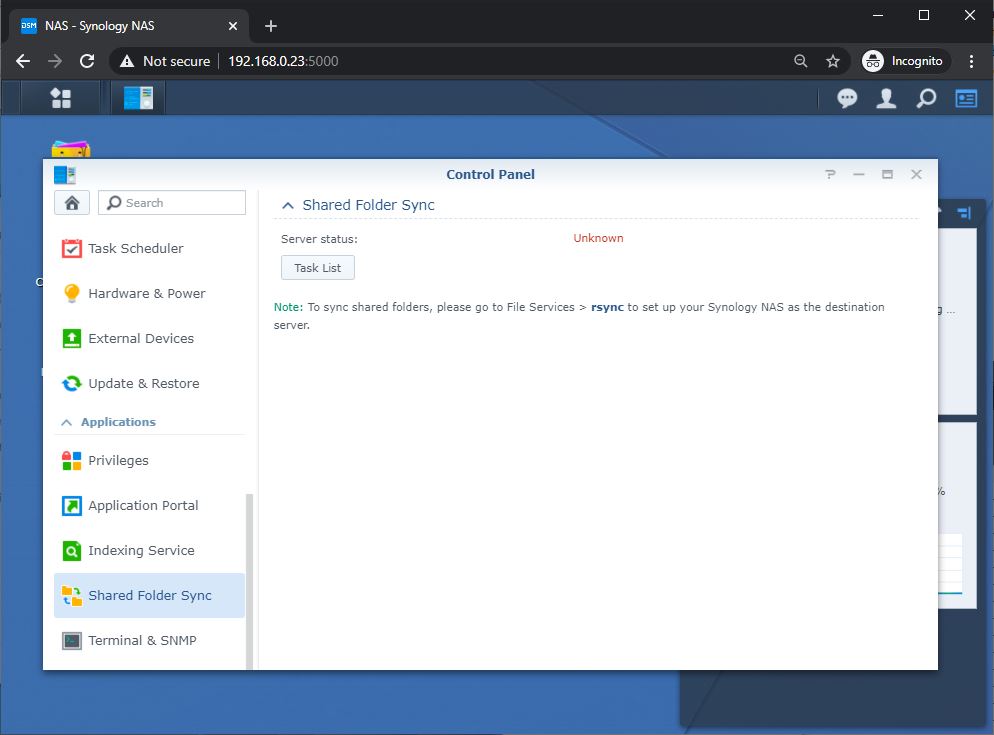Open browser zoom magnifier icon
This screenshot has height=735, width=994.
click(801, 61)
